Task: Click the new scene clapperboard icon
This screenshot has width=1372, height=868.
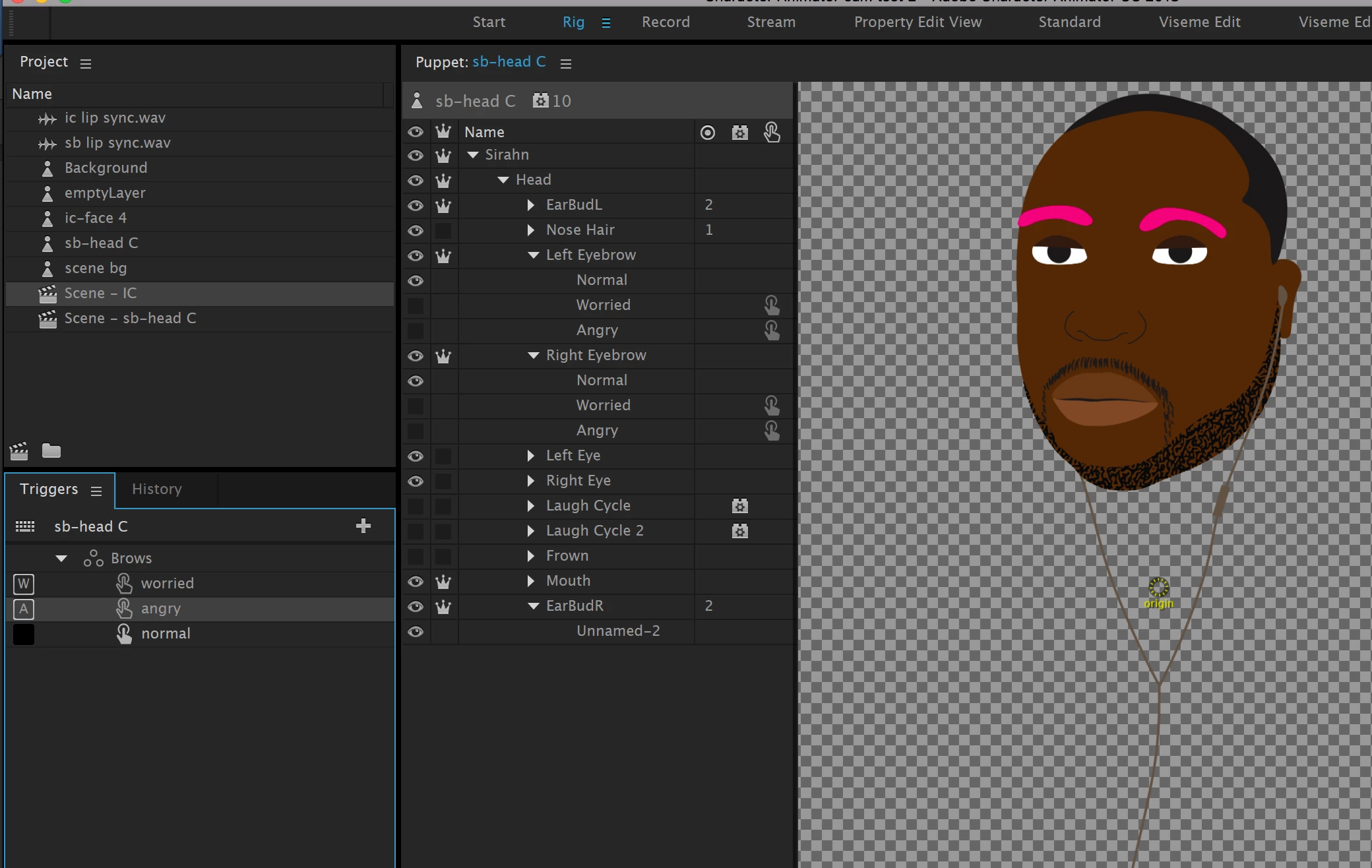Action: pyautogui.click(x=18, y=451)
